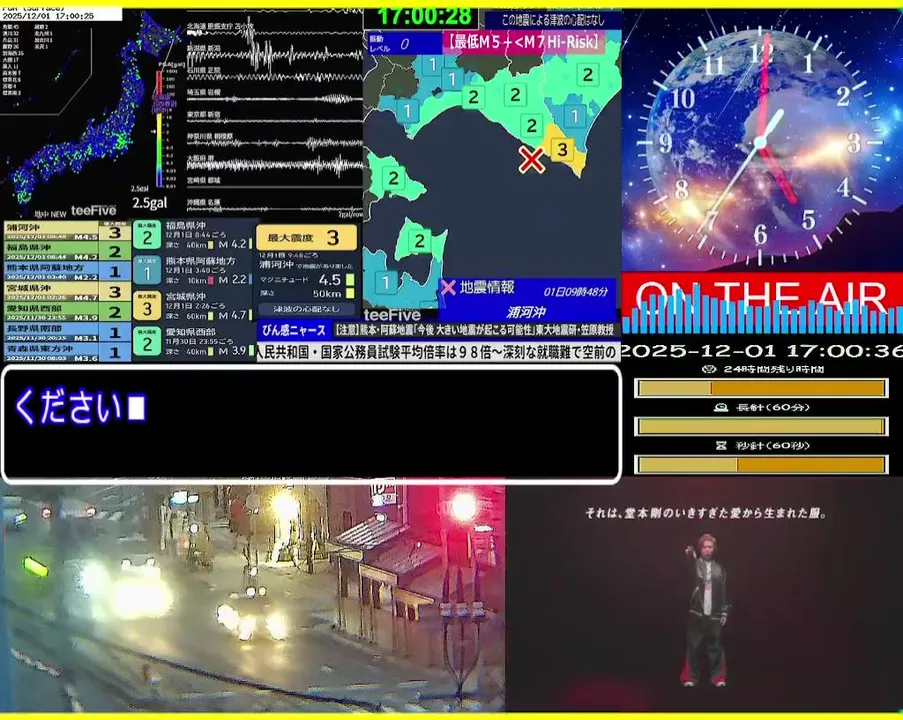The height and width of the screenshot is (720, 903).
Task: Click the green indicator beside magnitude 4.5
Action: tap(350, 280)
